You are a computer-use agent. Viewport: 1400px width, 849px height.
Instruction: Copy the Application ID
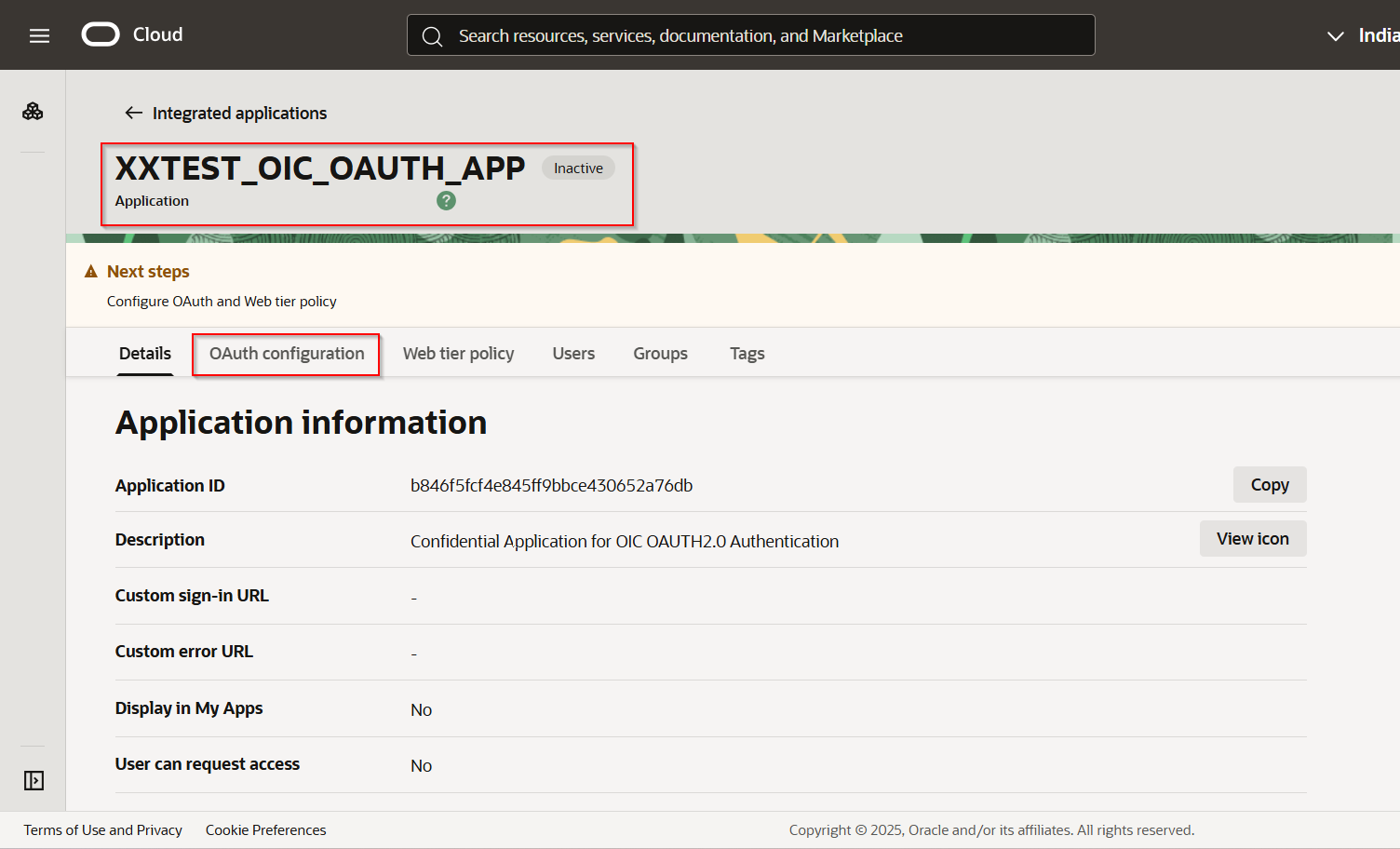(1269, 485)
